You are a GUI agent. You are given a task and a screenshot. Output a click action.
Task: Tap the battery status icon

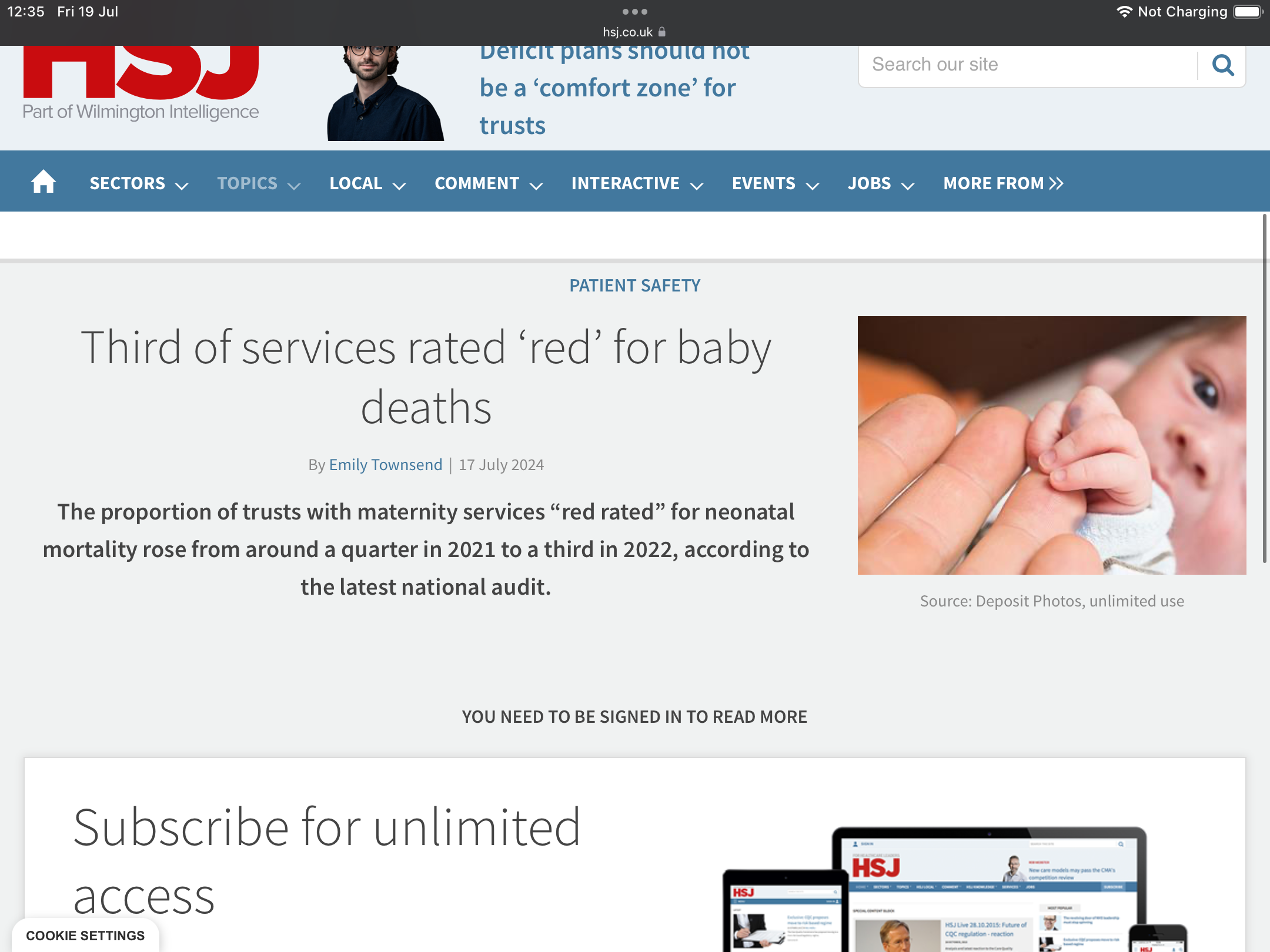(1248, 12)
